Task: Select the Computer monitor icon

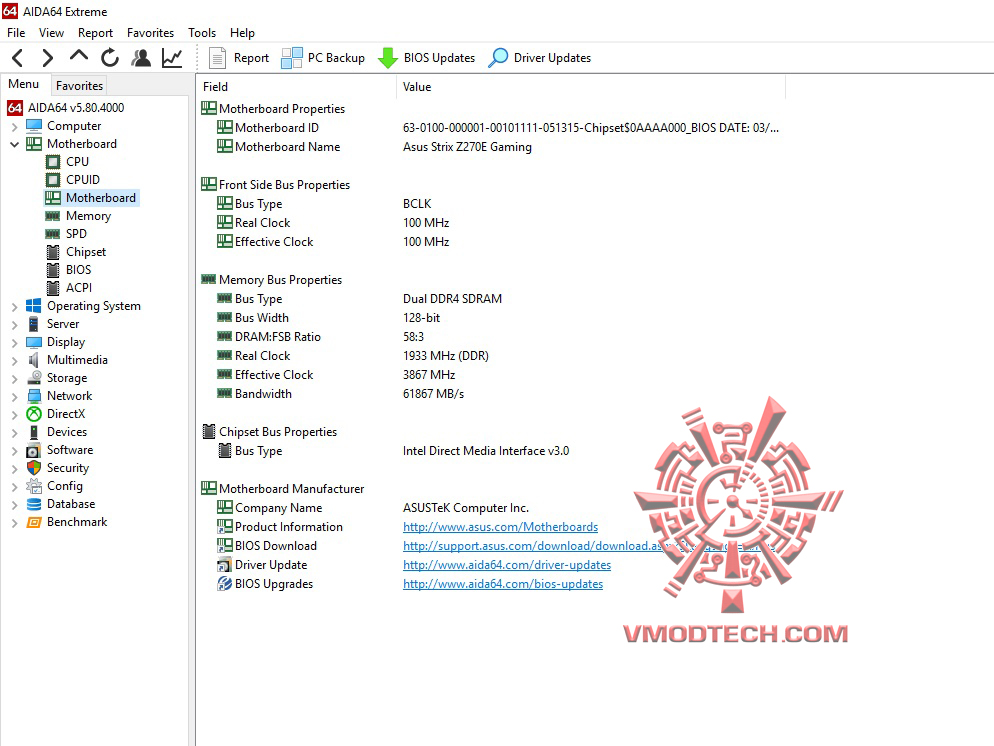Action: [x=34, y=126]
